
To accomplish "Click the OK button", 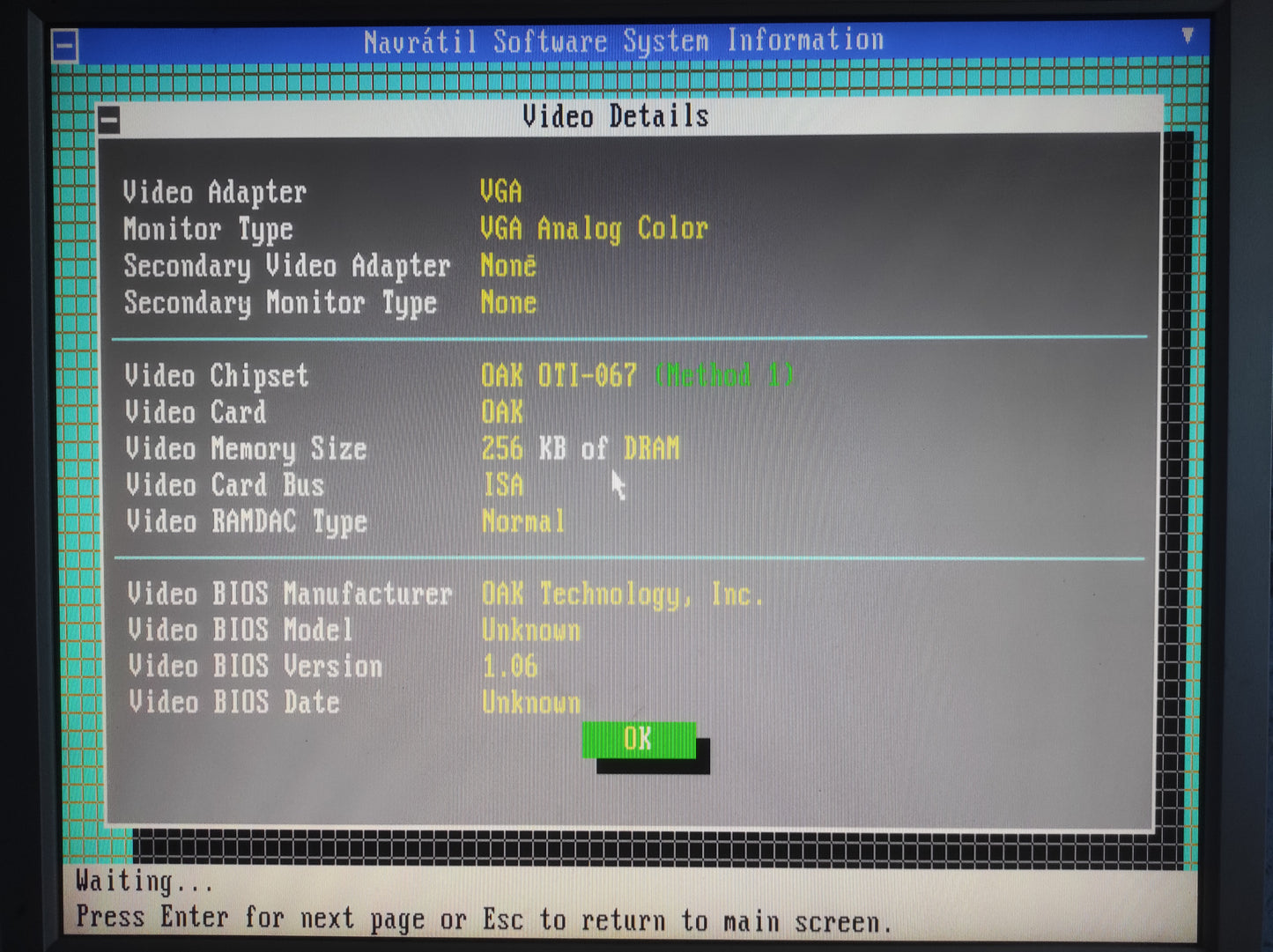I will pyautogui.click(x=638, y=740).
